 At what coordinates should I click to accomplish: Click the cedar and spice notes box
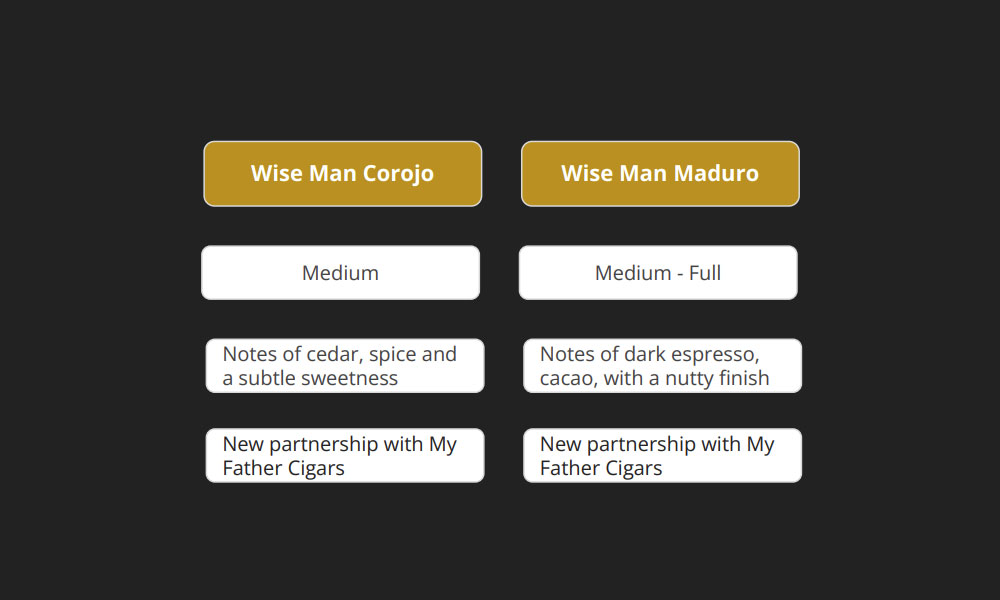(345, 365)
